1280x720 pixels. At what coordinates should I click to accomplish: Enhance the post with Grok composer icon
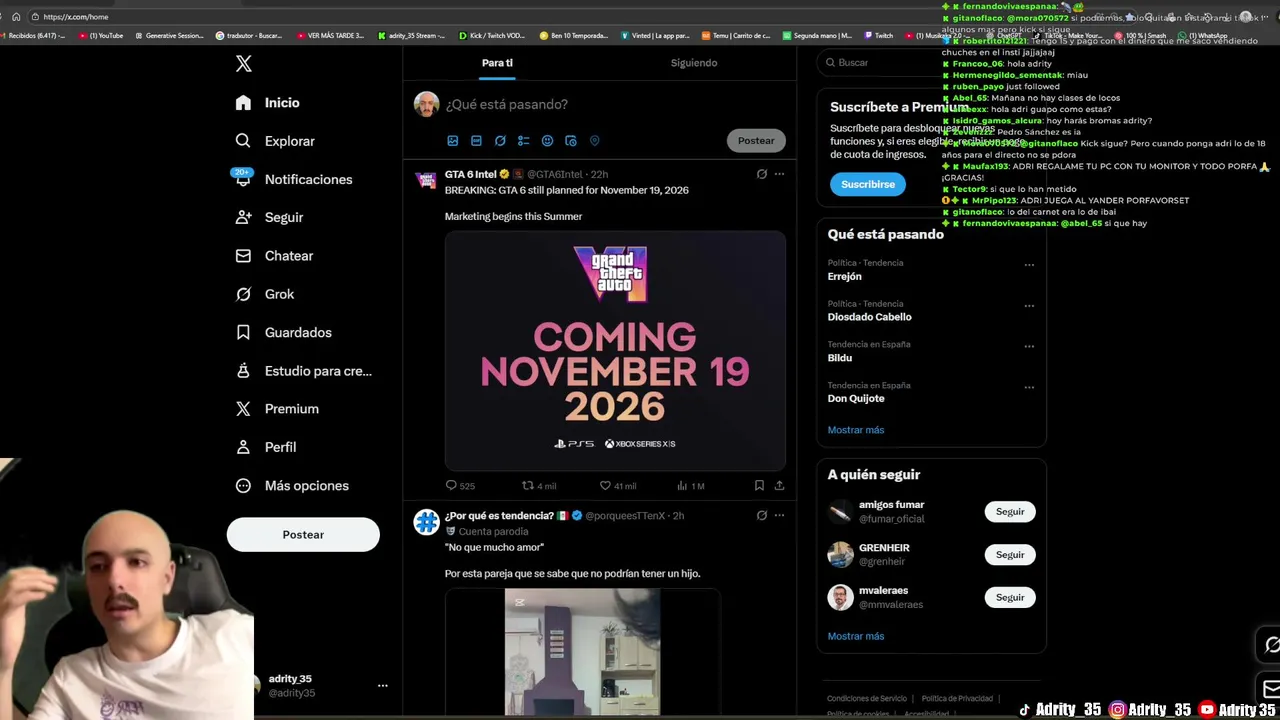[x=500, y=141]
